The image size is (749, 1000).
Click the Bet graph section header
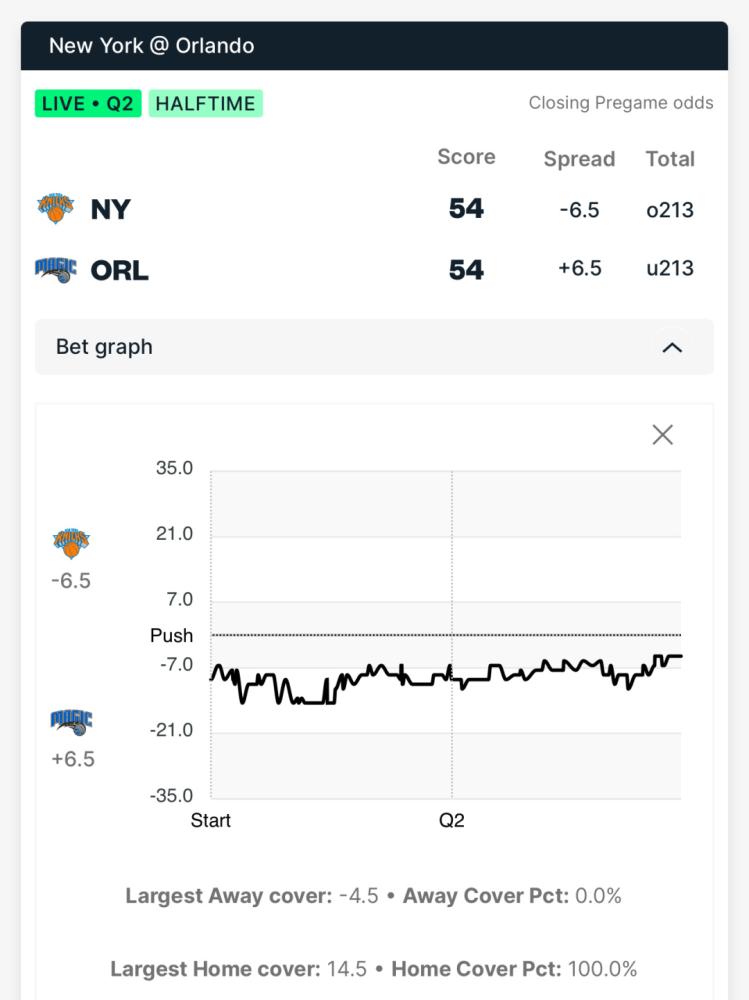(374, 347)
